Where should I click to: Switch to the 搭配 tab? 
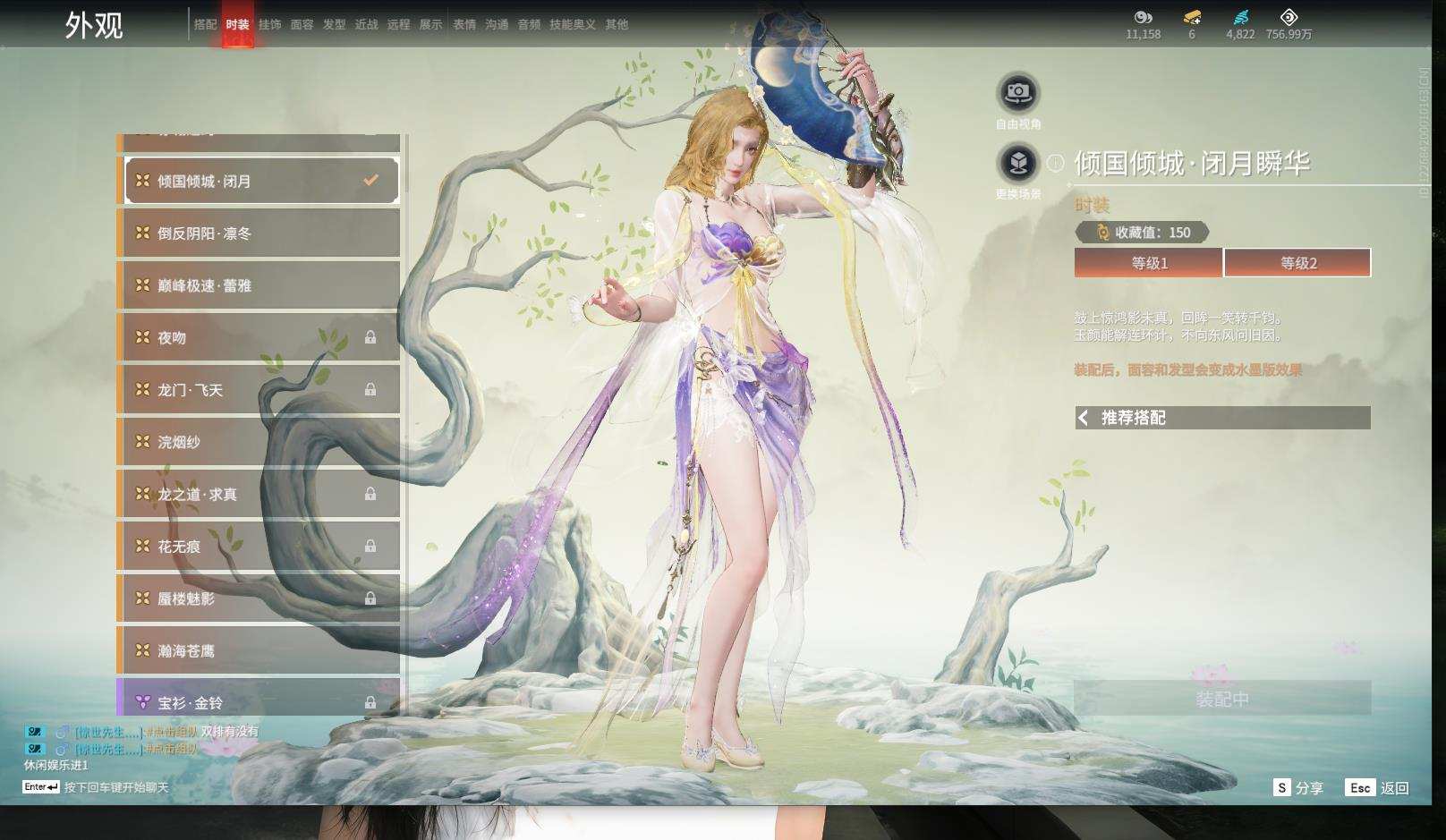tap(205, 24)
